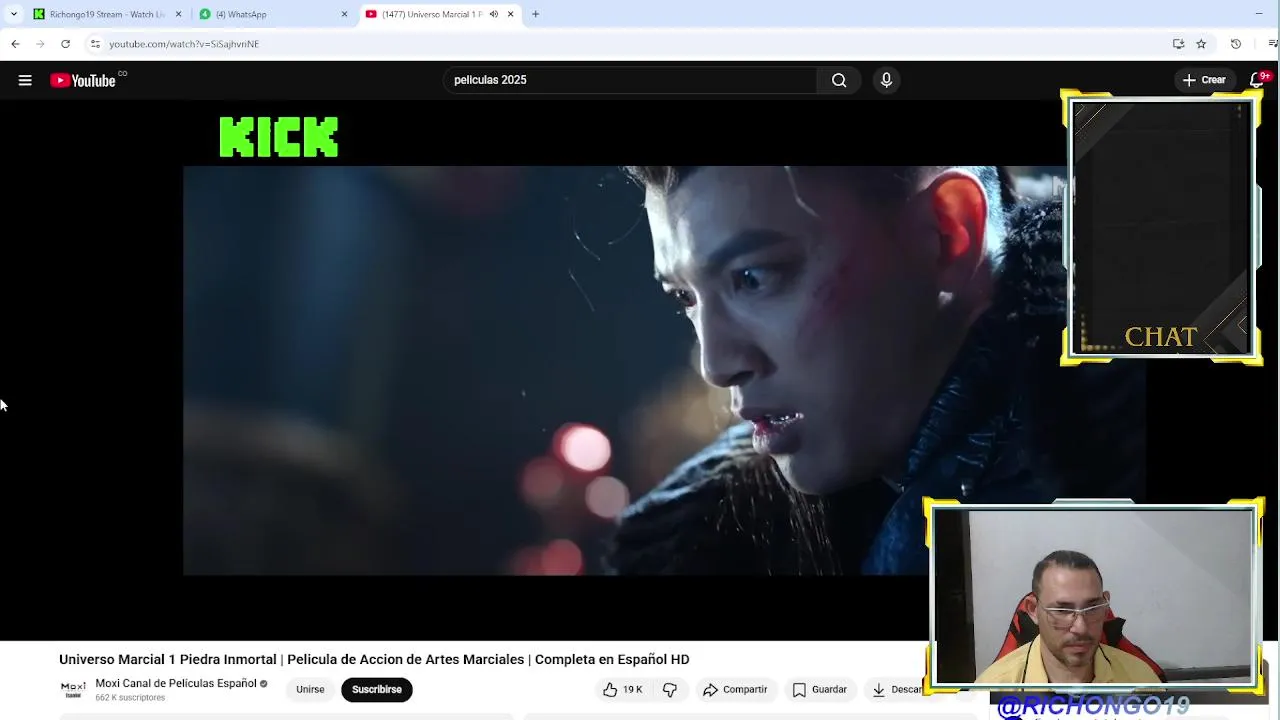The width and height of the screenshot is (1280, 720).
Task: Click the address bar URL
Action: click(184, 44)
